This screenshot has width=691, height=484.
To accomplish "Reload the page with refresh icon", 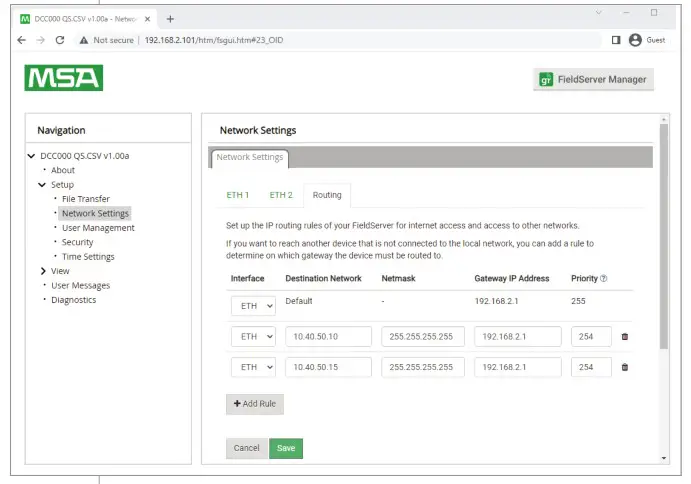I will coord(60,40).
